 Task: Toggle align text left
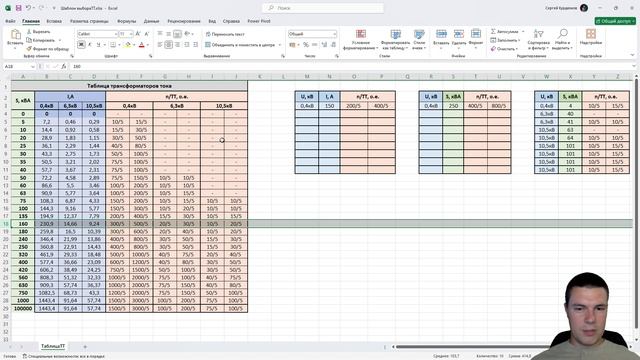point(160,45)
